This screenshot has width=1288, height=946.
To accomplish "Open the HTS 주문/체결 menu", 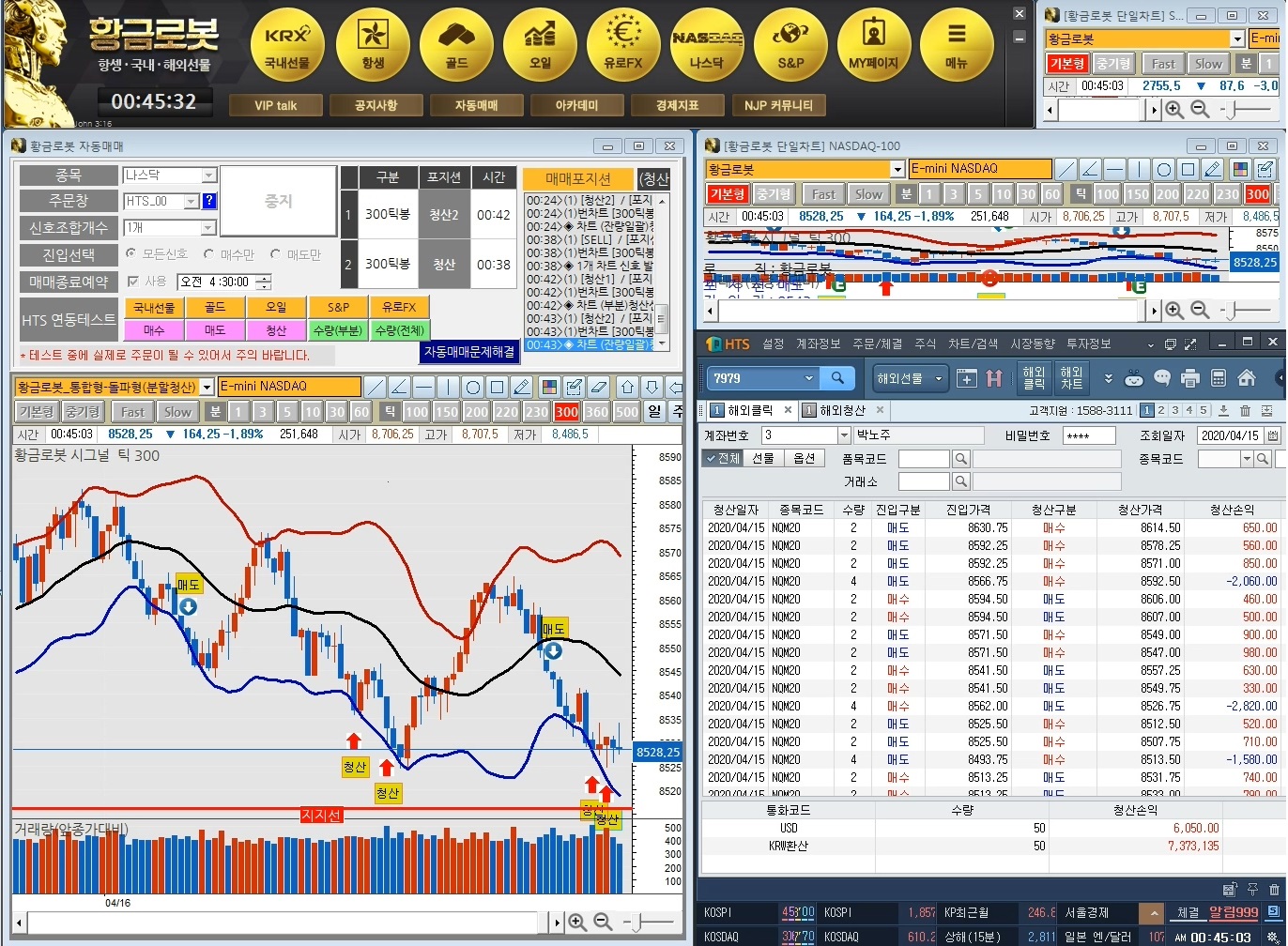I will pos(877,343).
